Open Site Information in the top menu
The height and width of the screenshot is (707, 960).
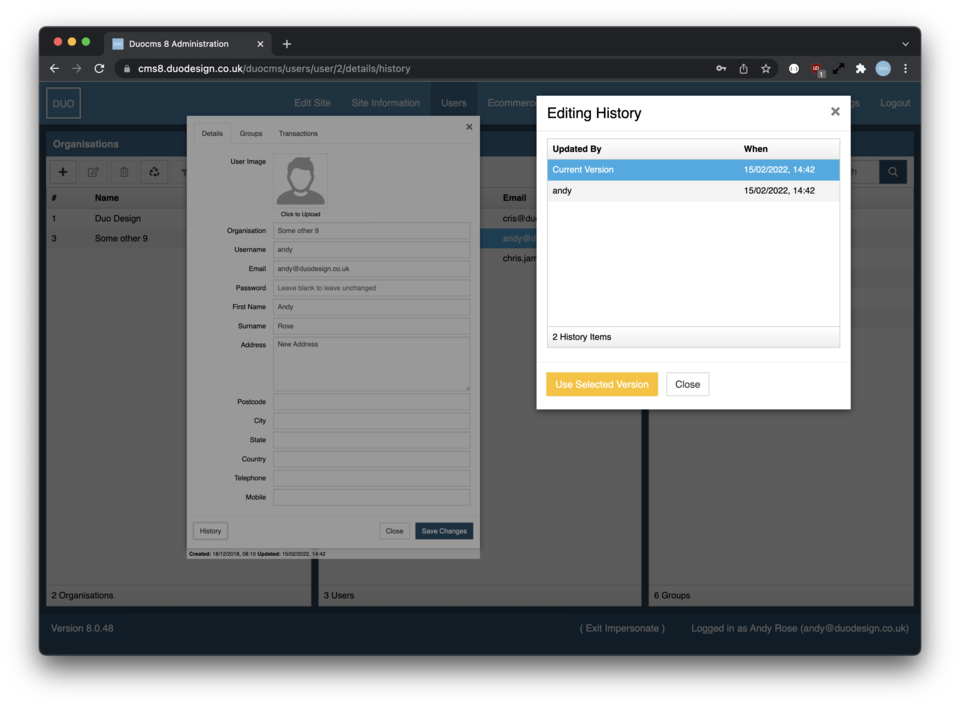coord(385,103)
